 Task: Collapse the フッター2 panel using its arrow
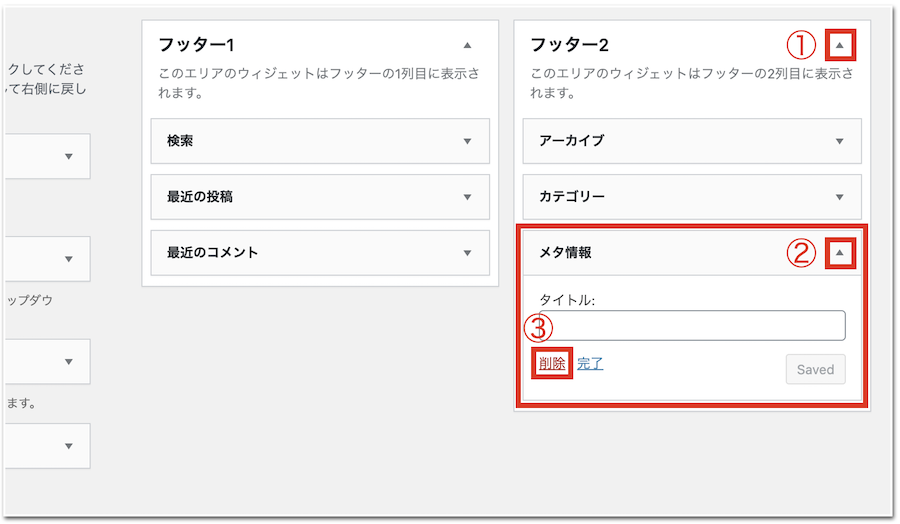point(840,45)
